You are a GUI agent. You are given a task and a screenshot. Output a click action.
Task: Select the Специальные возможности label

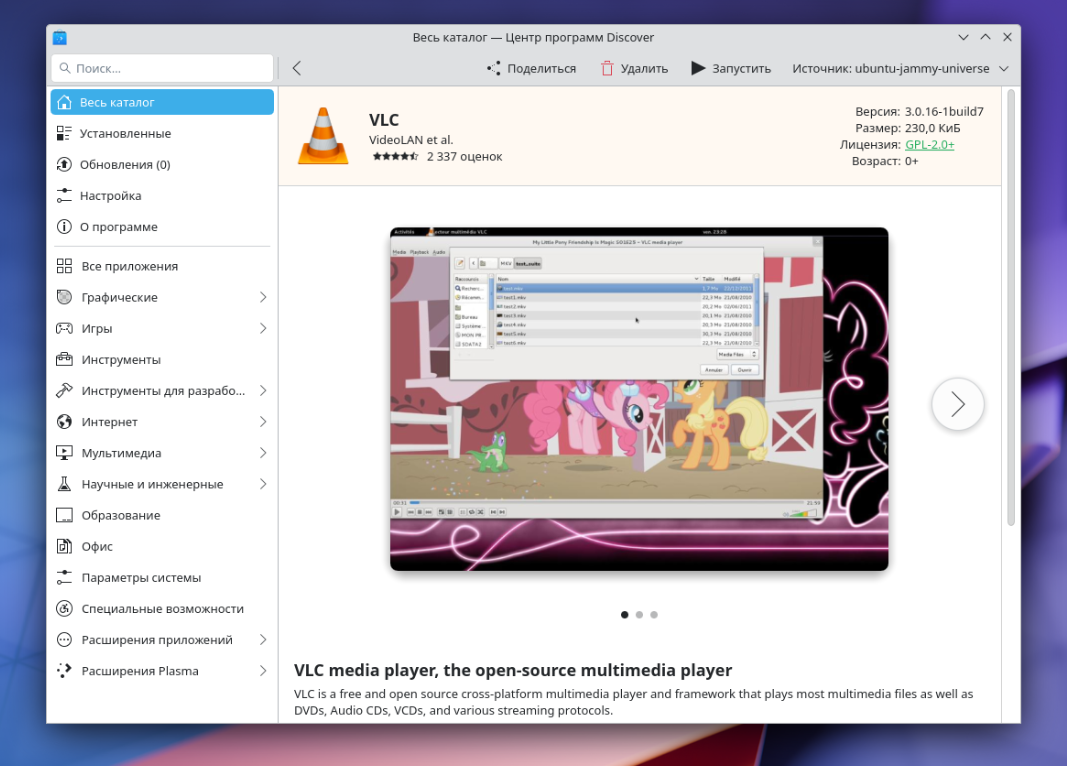pos(163,609)
